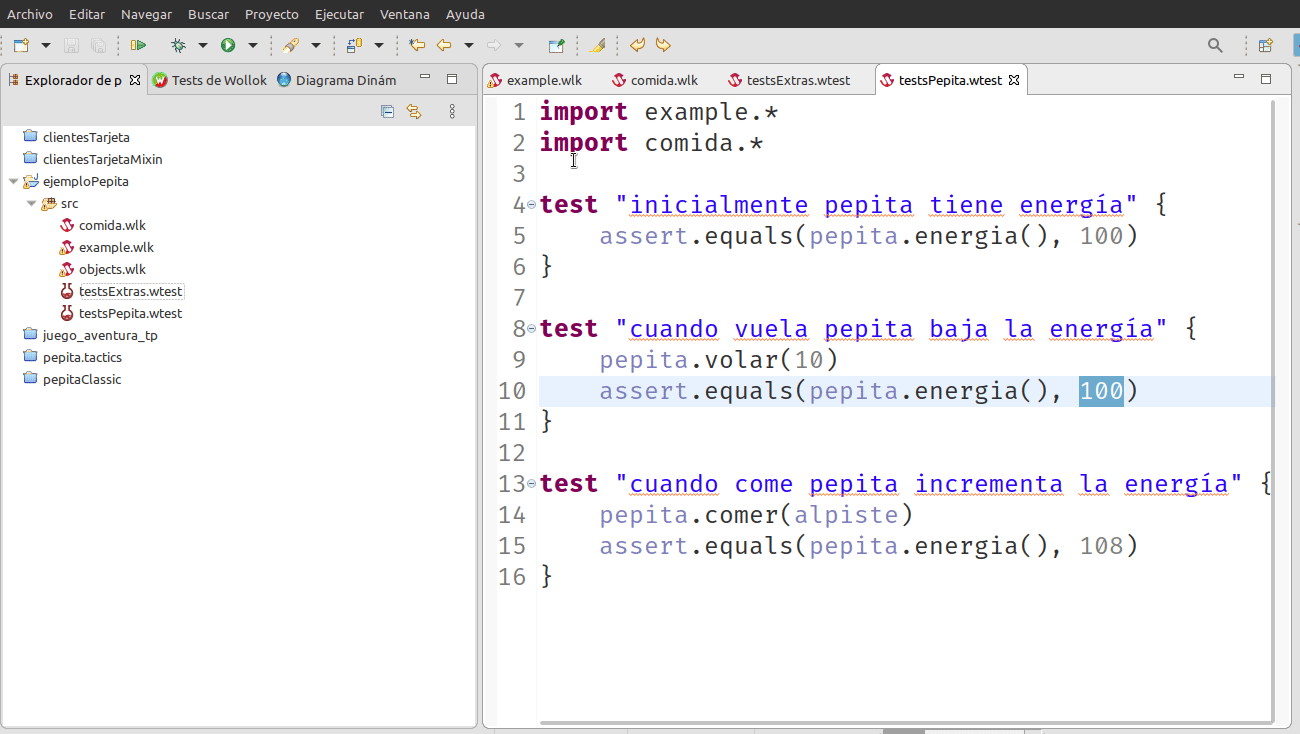Image resolution: width=1300 pixels, height=734 pixels.
Task: Open the Archivo menu
Action: (x=30, y=15)
